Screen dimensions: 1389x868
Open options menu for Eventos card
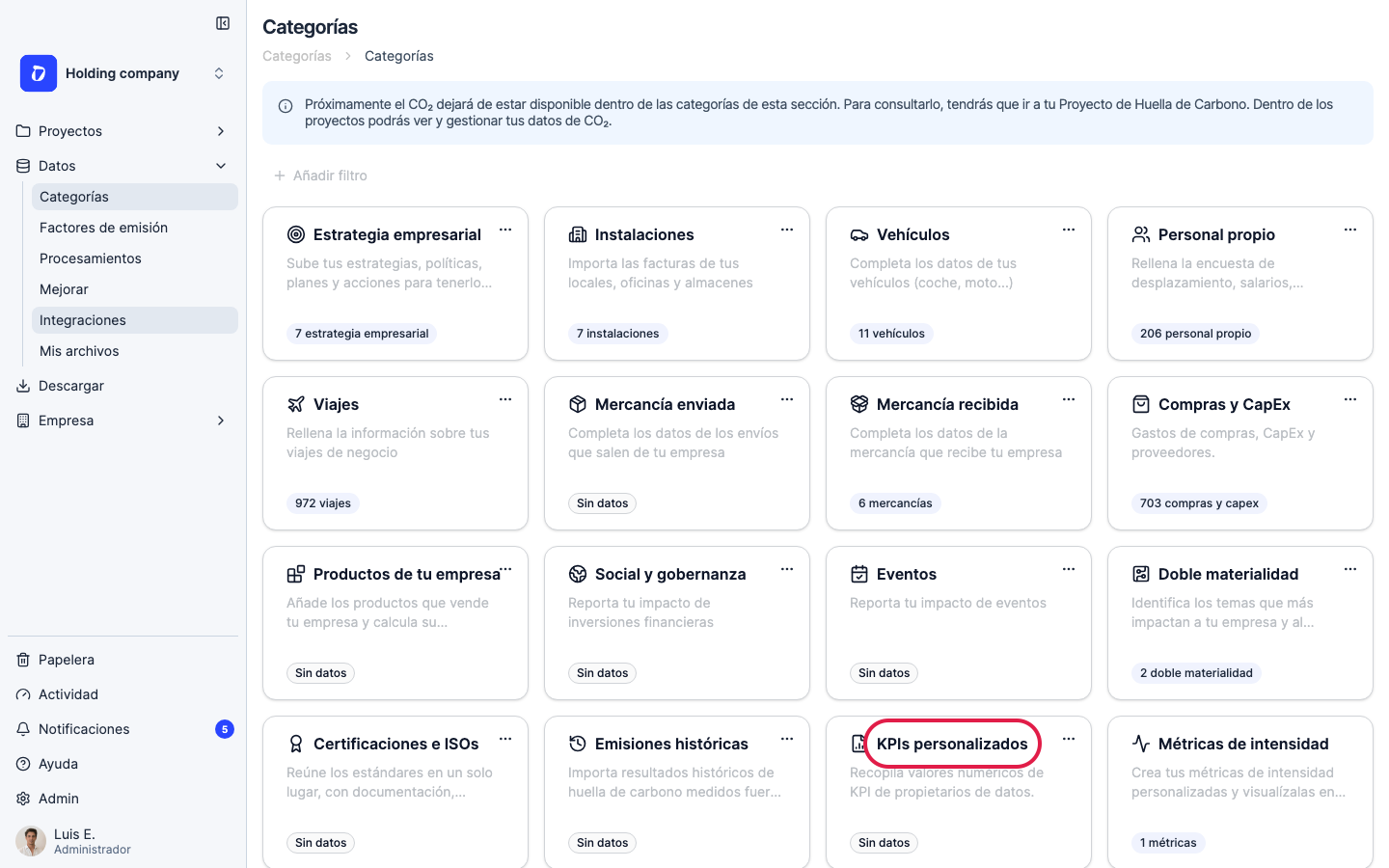click(x=1069, y=569)
